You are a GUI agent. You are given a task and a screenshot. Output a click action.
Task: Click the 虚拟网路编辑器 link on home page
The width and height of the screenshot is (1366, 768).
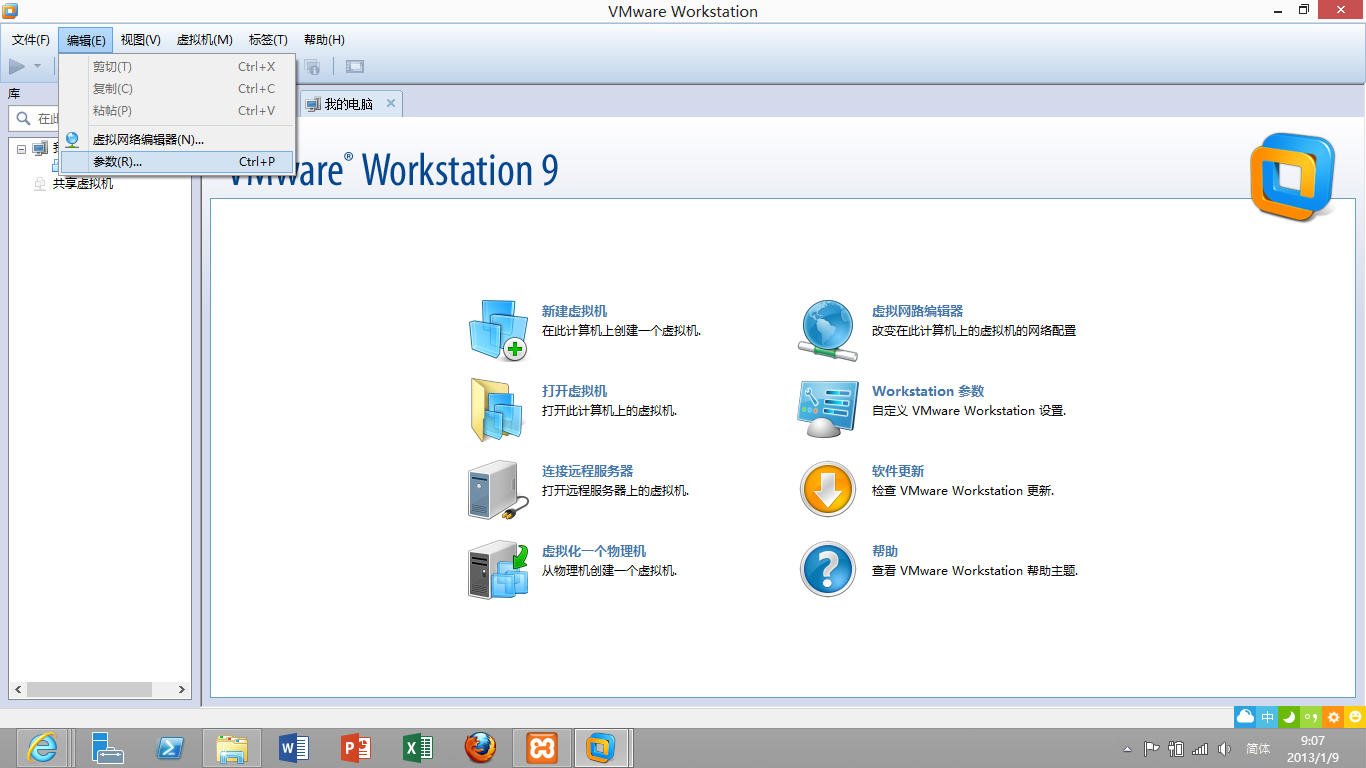click(x=918, y=311)
